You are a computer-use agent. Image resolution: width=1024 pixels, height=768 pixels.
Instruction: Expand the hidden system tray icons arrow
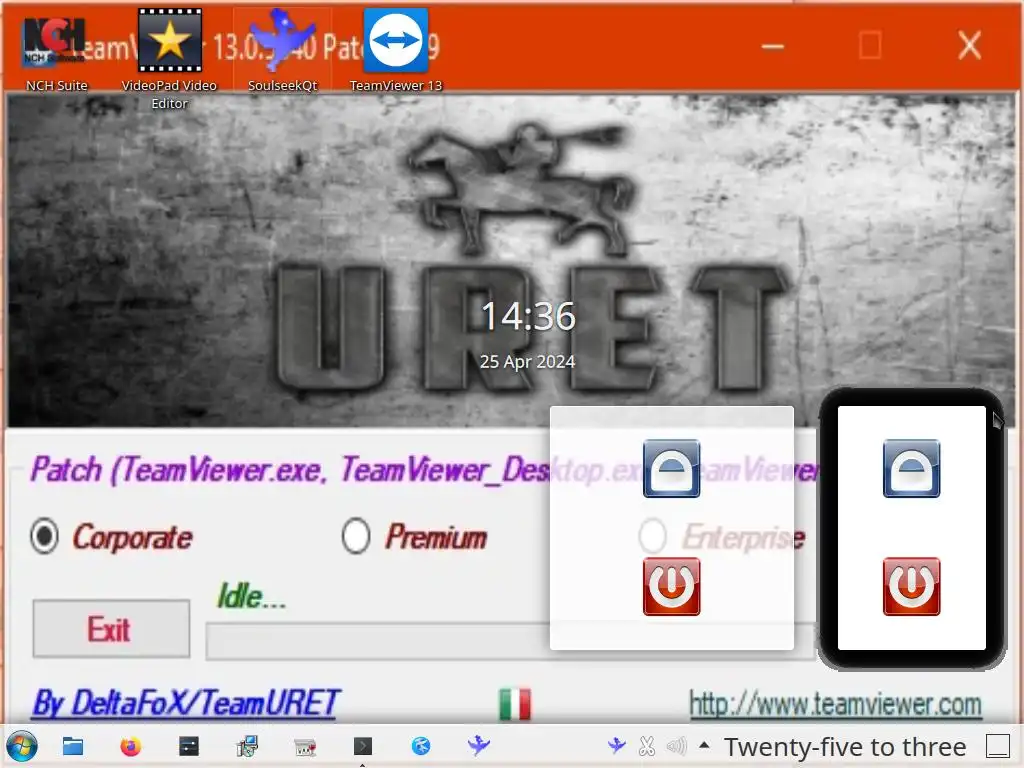tap(704, 745)
